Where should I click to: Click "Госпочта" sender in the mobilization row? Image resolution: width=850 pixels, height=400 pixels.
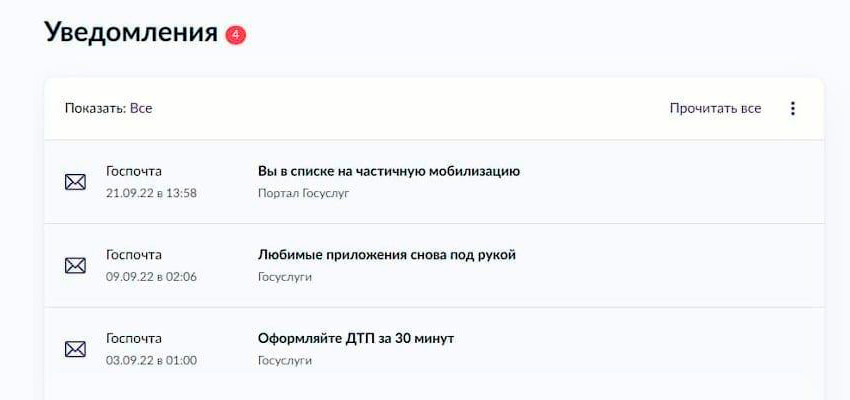click(134, 171)
